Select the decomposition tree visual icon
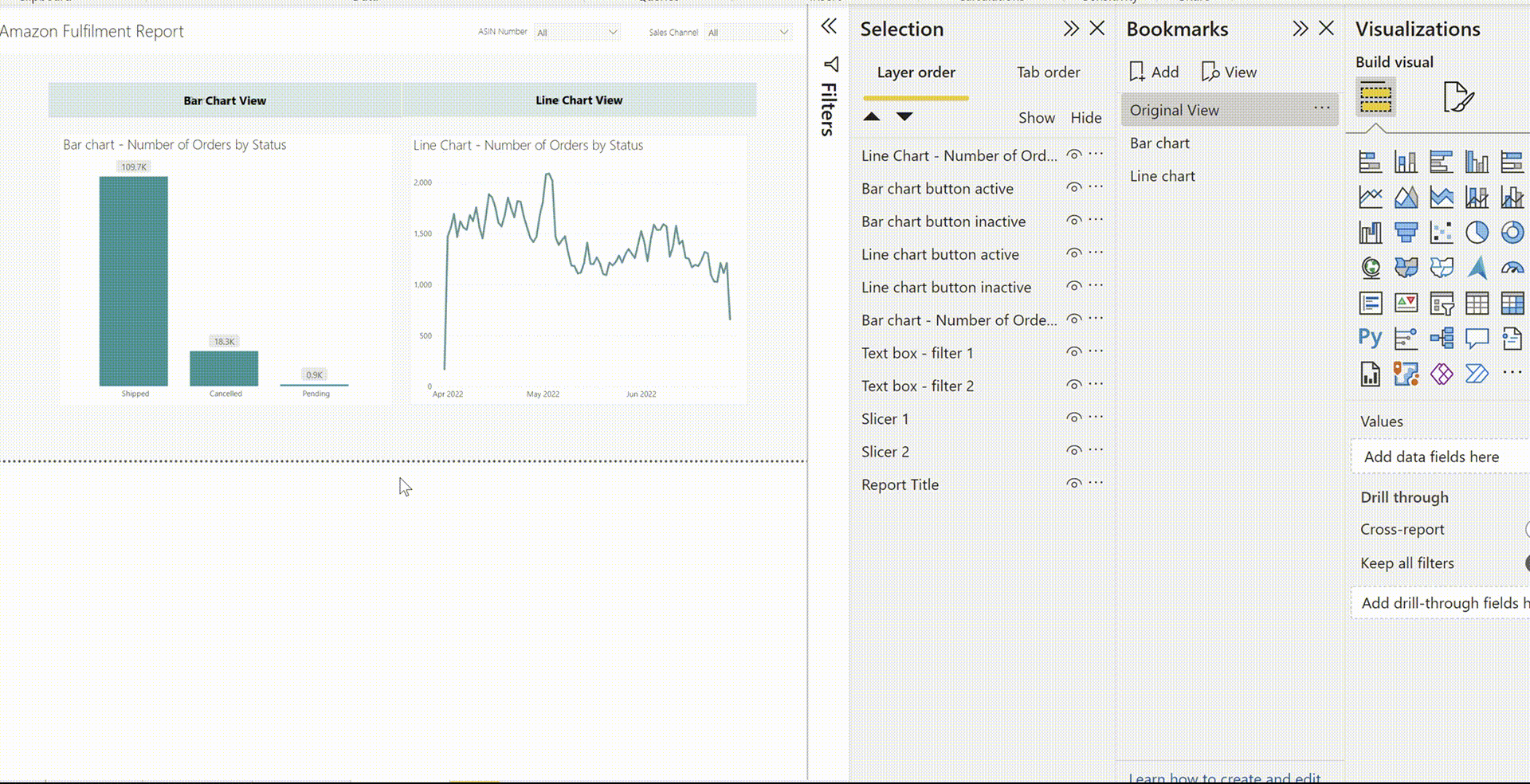The image size is (1530, 784). 1442,338
